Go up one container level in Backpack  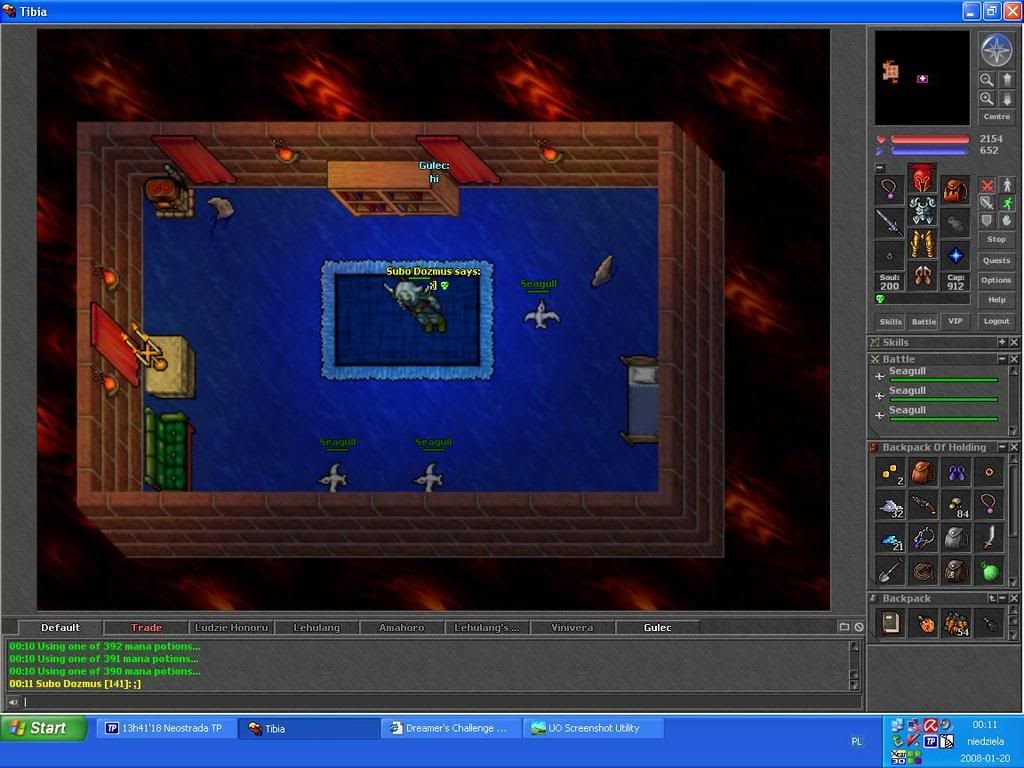pyautogui.click(x=993, y=598)
